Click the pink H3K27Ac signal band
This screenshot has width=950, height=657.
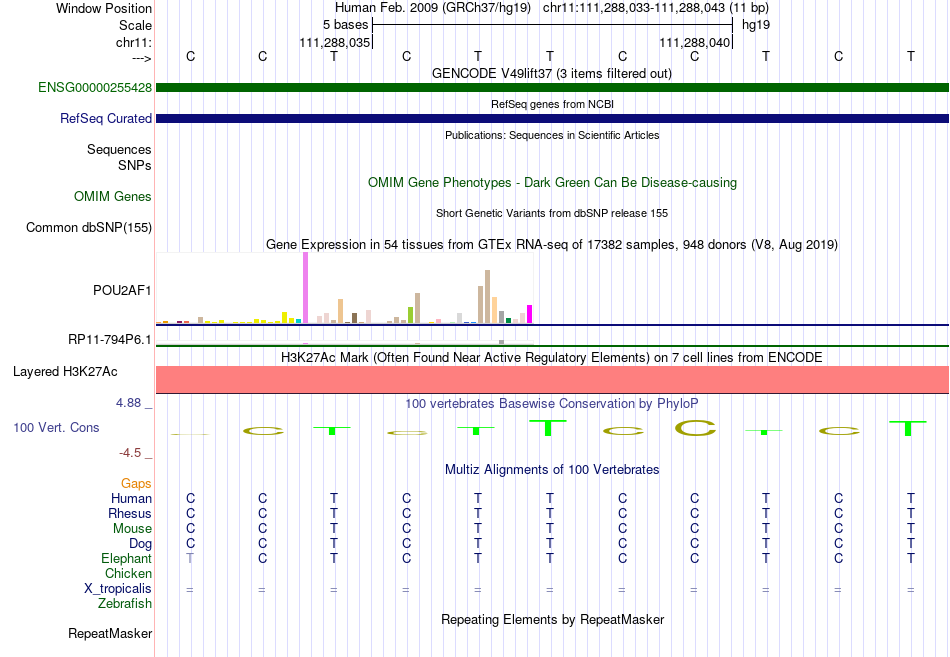(x=552, y=379)
